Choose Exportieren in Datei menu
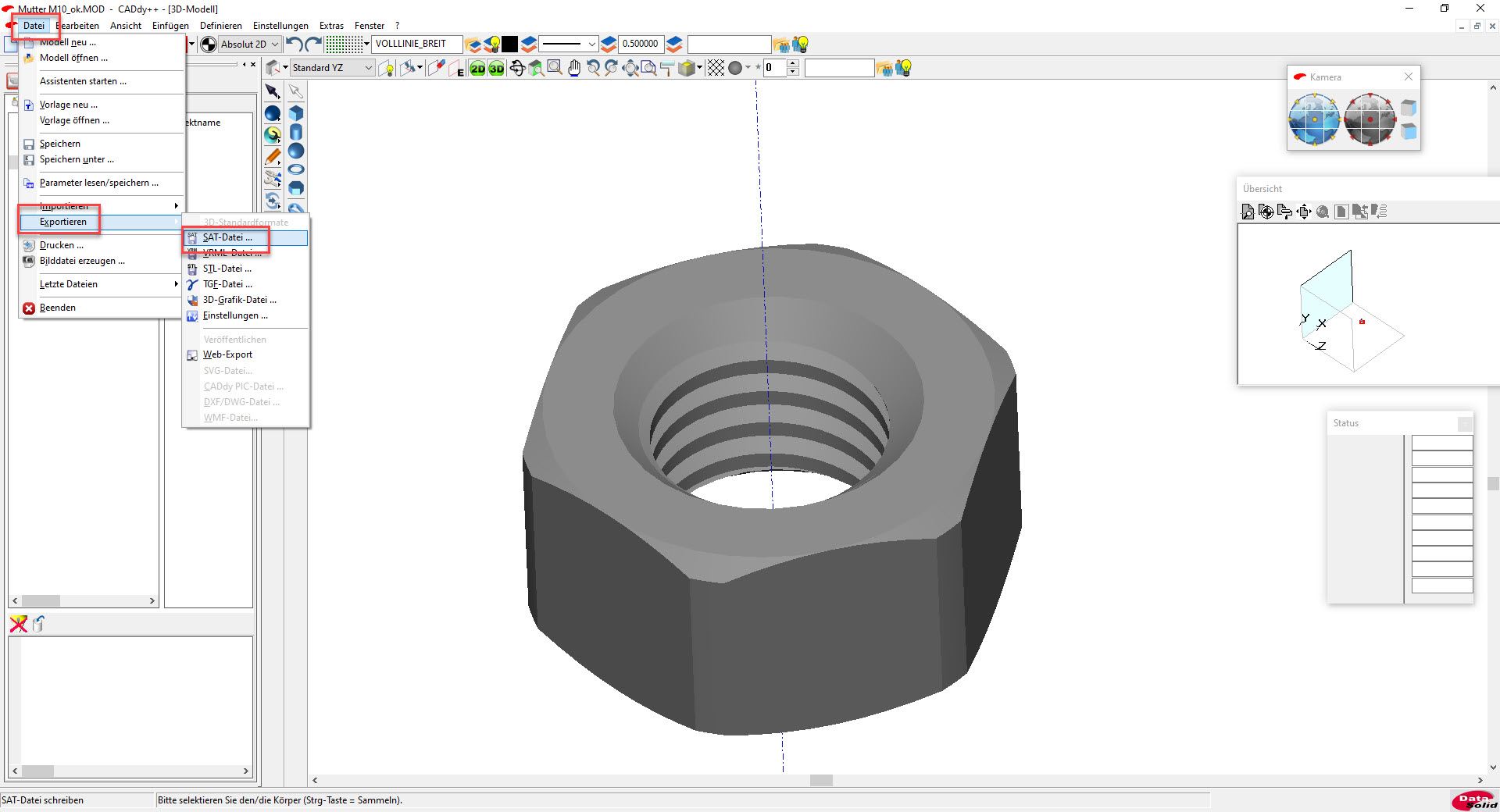The height and width of the screenshot is (812, 1500). pos(102,222)
